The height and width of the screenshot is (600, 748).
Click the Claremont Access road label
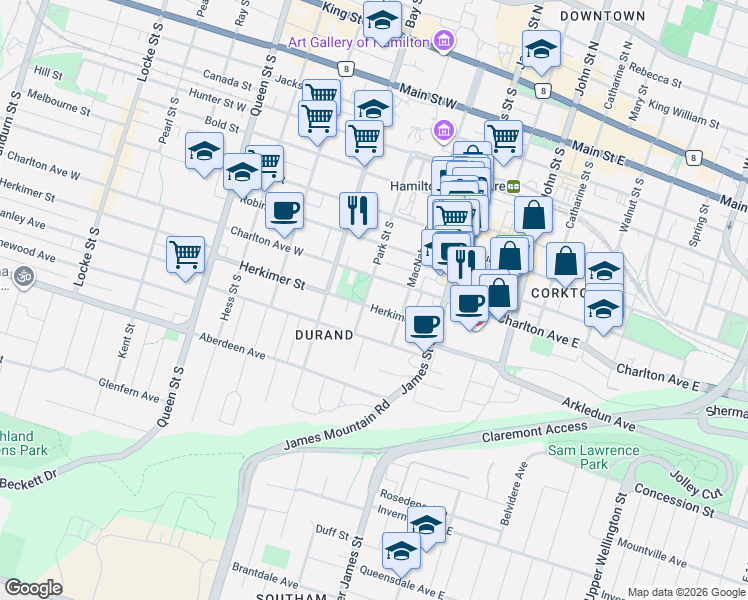click(534, 432)
